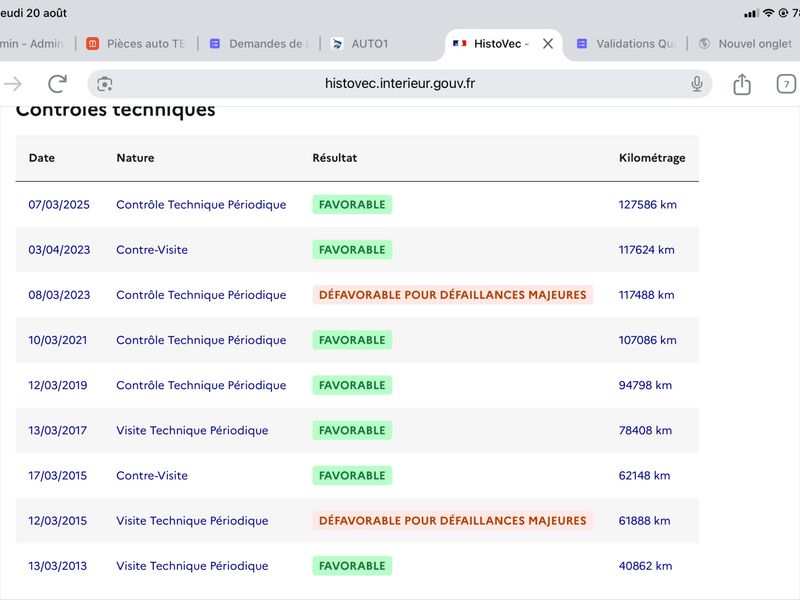Show all open tabs counter
The image size is (800, 600).
[786, 84]
